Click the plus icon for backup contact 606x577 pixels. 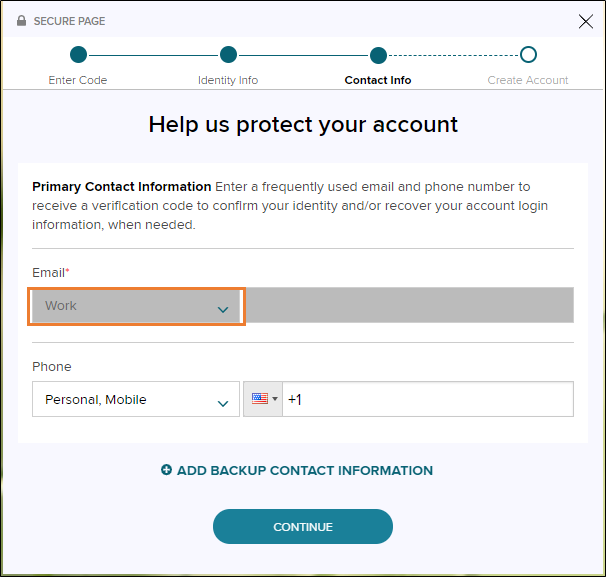167,470
